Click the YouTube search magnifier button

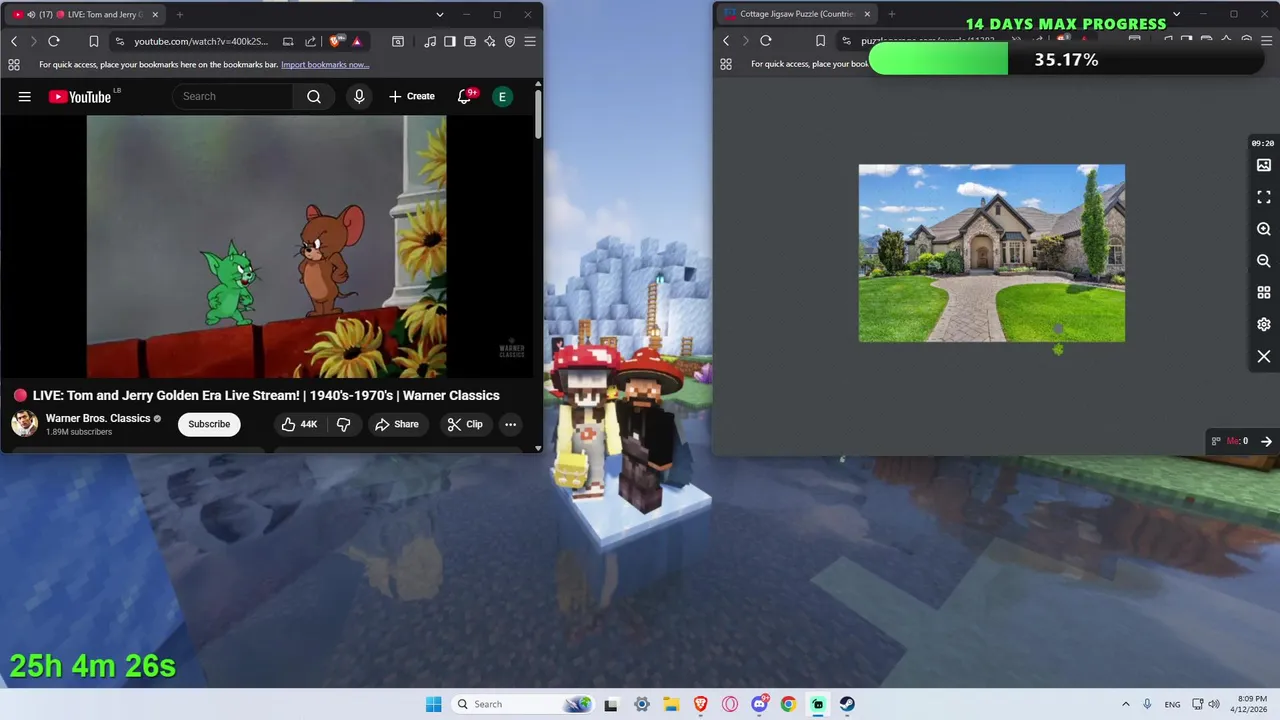(x=314, y=96)
